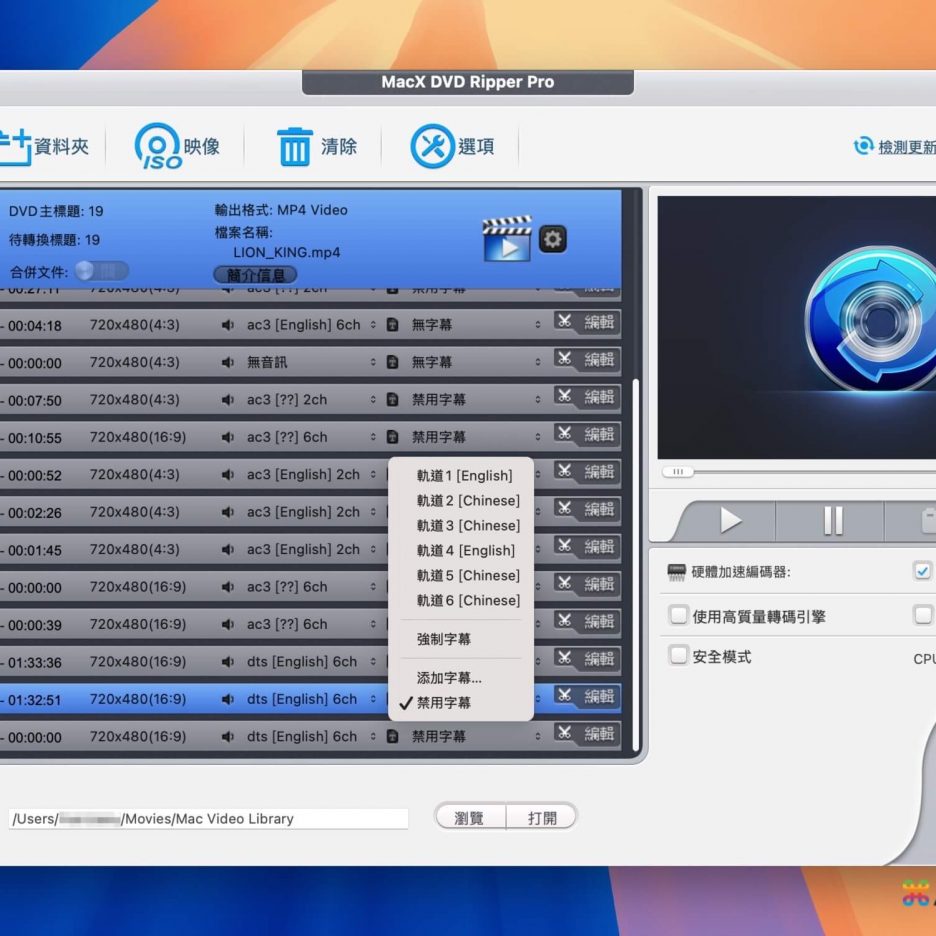Screen dimensions: 936x936
Task: Select 軌道 1 [English] subtitle track
Action: click(464, 476)
